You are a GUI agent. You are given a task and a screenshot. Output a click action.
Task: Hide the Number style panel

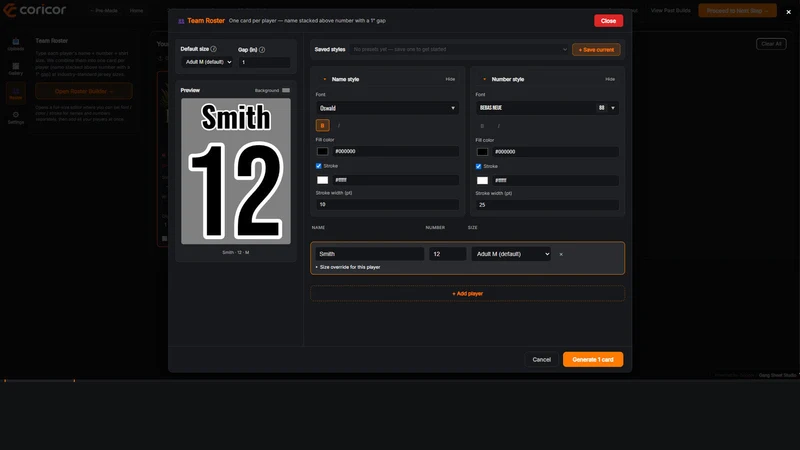coord(610,79)
